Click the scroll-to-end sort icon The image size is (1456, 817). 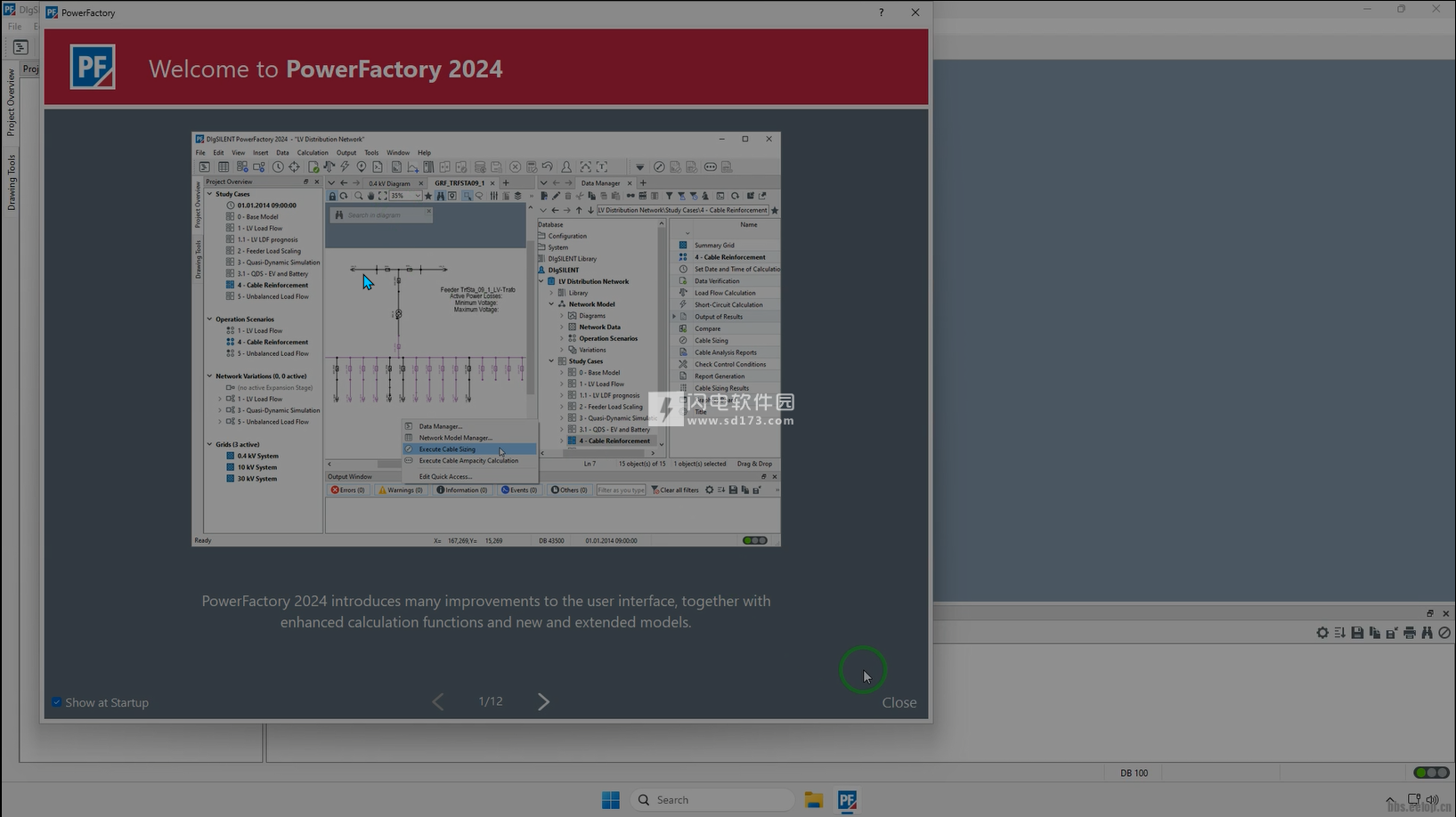(x=1339, y=633)
